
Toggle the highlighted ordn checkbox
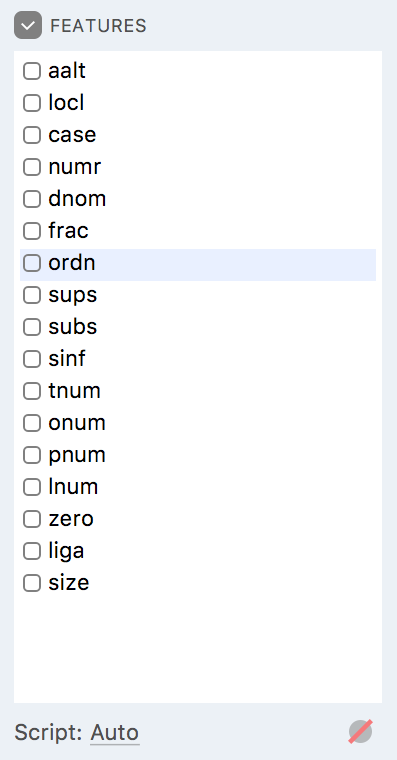coord(32,263)
